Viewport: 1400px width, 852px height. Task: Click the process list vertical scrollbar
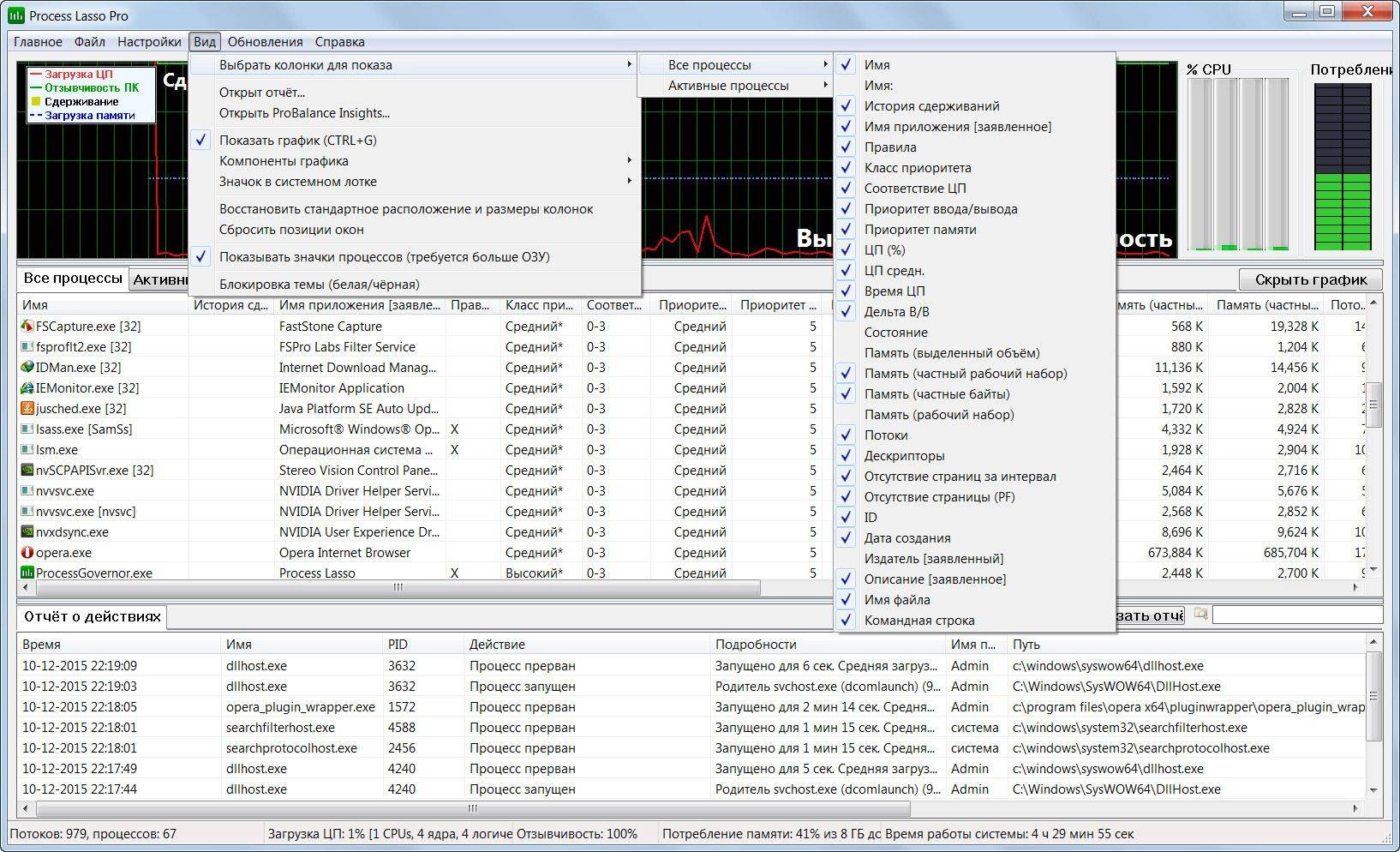[1373, 405]
